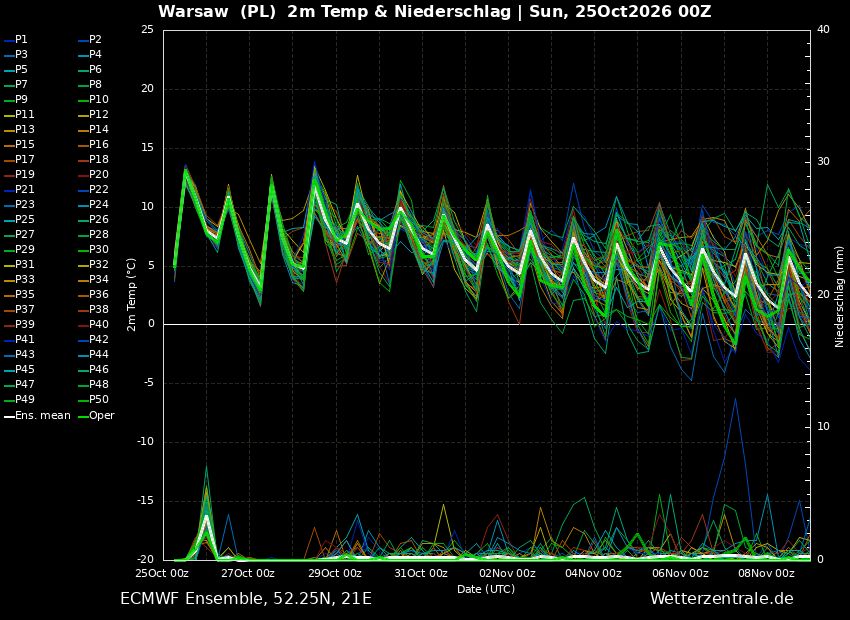Choose the "31Oct 00z" date label
The height and width of the screenshot is (620, 850).
click(x=422, y=573)
